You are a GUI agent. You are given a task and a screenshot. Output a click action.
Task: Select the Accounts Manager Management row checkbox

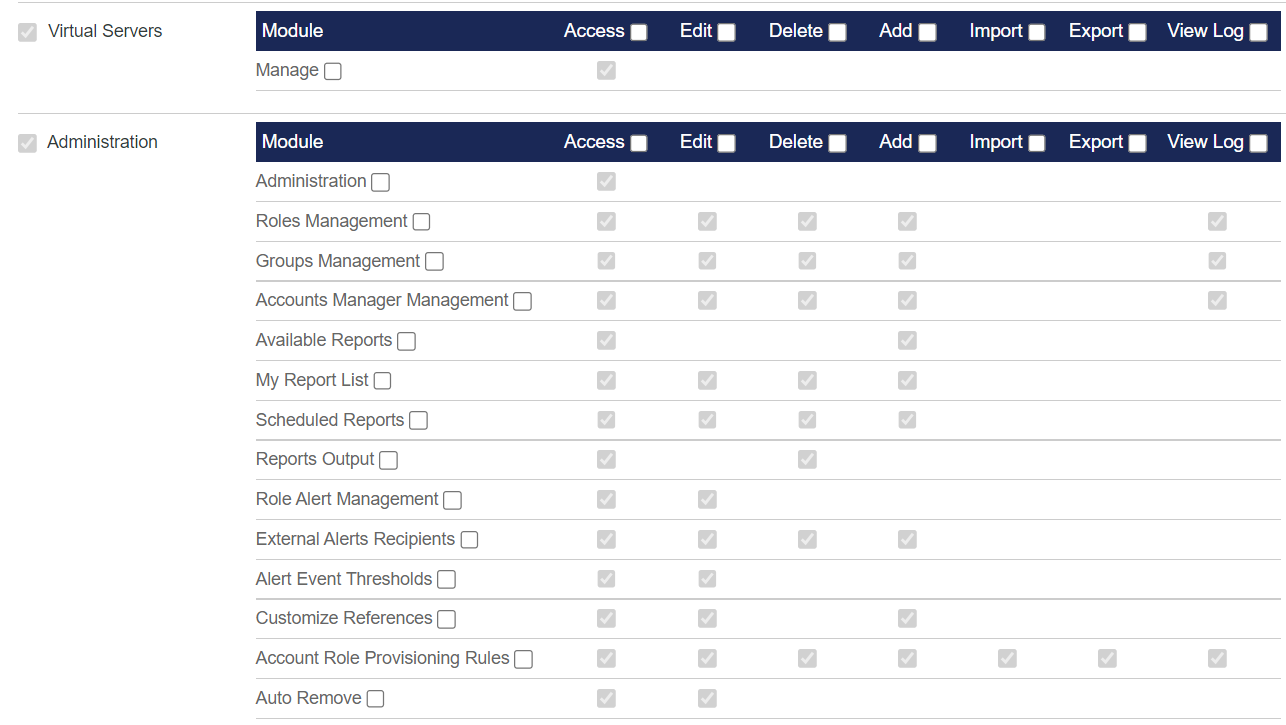tap(522, 301)
